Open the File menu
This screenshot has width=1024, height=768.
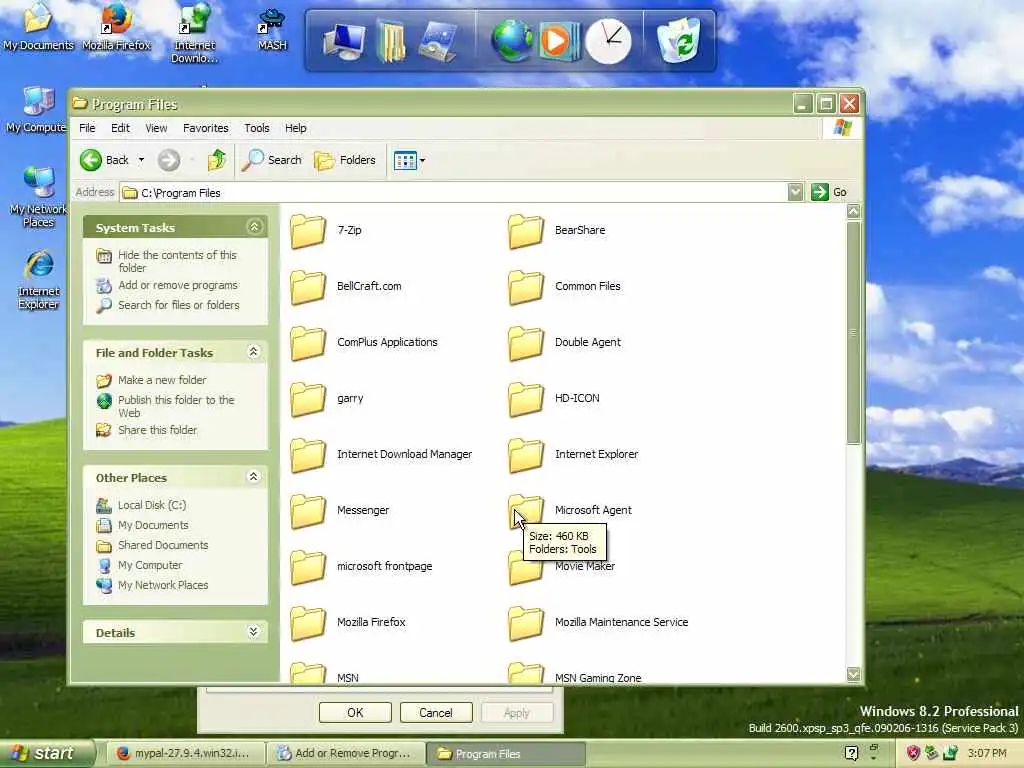coord(87,128)
